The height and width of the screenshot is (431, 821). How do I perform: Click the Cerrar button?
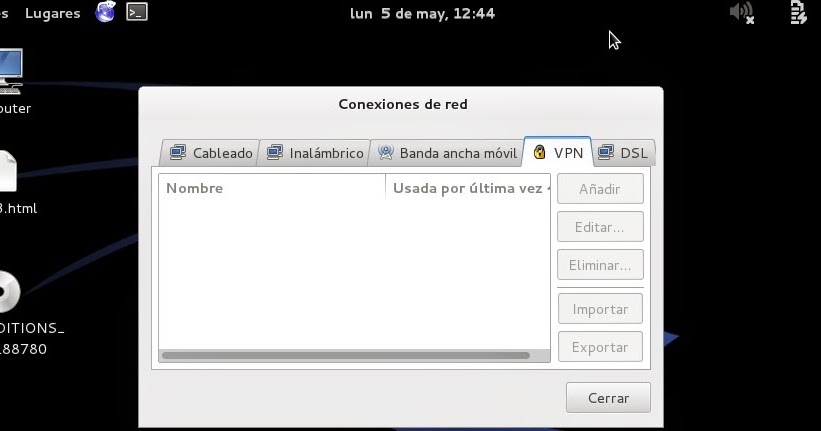(608, 398)
